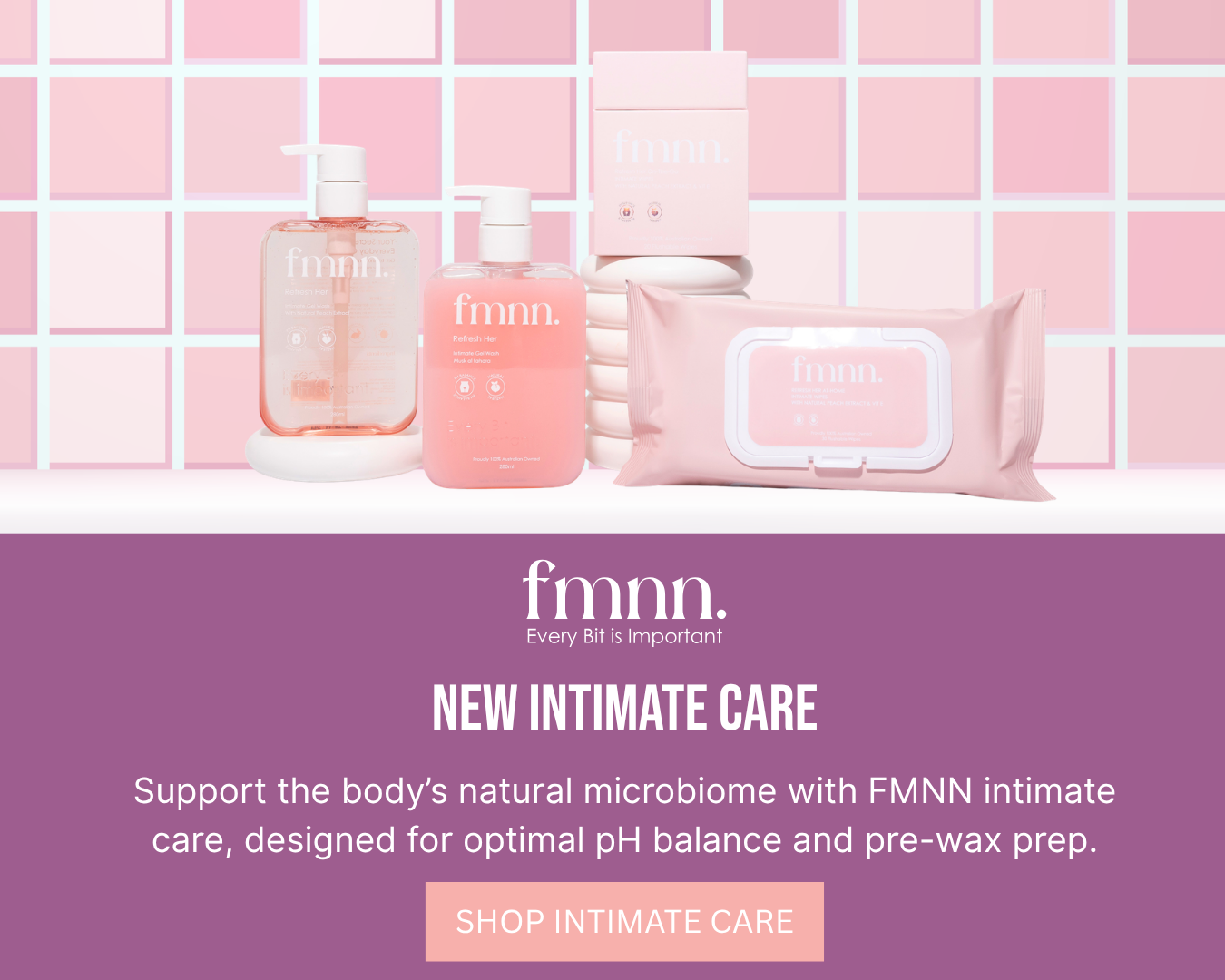Select the Every Bit is Important tagline
The width and height of the screenshot is (1225, 980).
pyautogui.click(x=624, y=636)
